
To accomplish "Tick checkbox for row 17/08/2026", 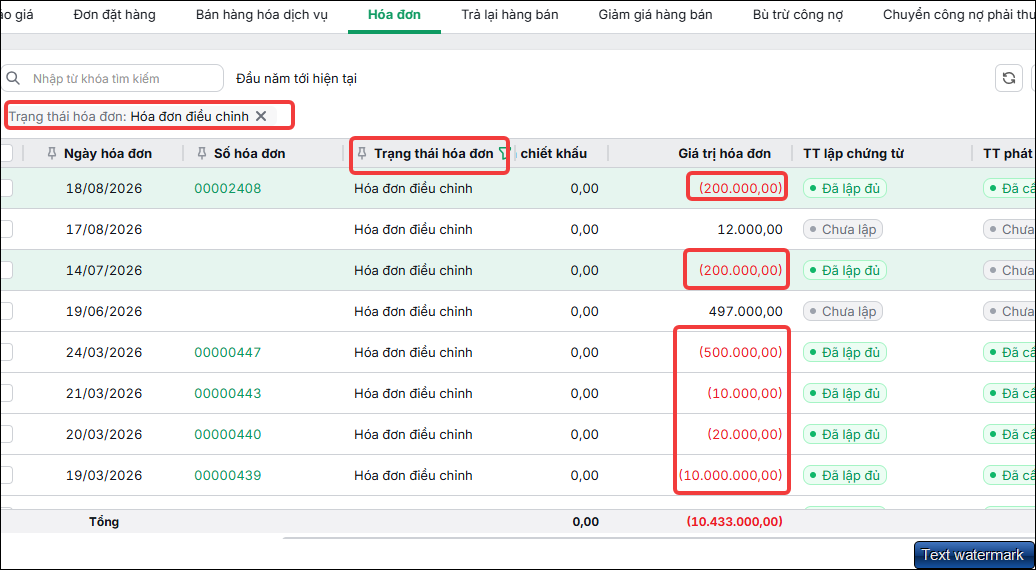I will pyautogui.click(x=5, y=229).
